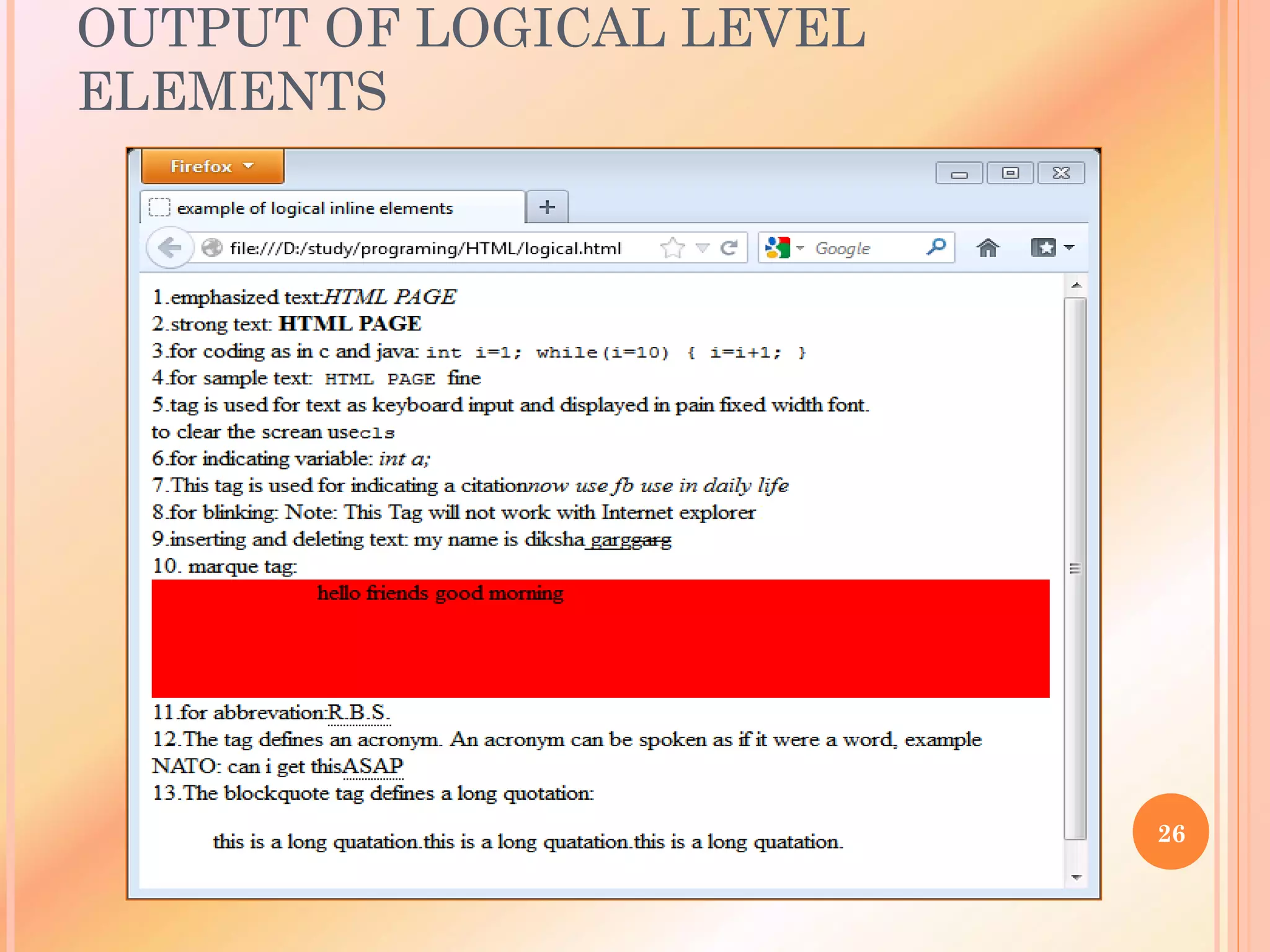1270x952 pixels.
Task: Click the slide number 26 circle
Action: (1171, 832)
